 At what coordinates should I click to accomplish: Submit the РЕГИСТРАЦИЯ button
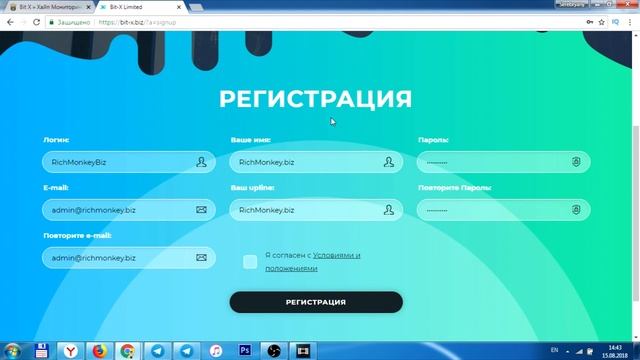coord(316,302)
